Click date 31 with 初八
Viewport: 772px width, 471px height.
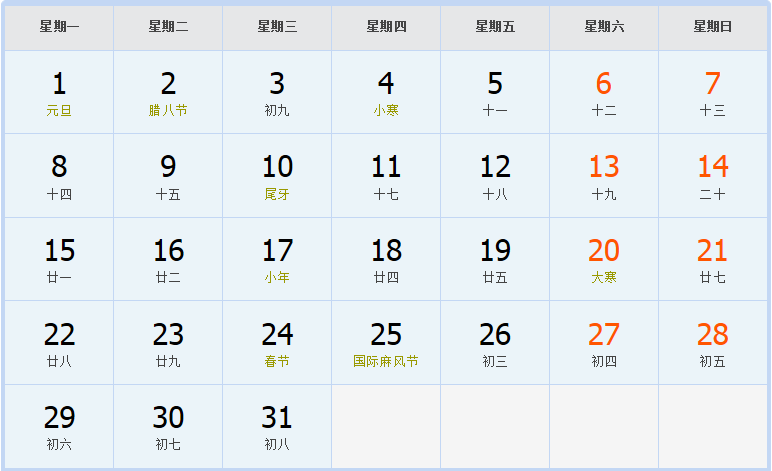point(277,427)
